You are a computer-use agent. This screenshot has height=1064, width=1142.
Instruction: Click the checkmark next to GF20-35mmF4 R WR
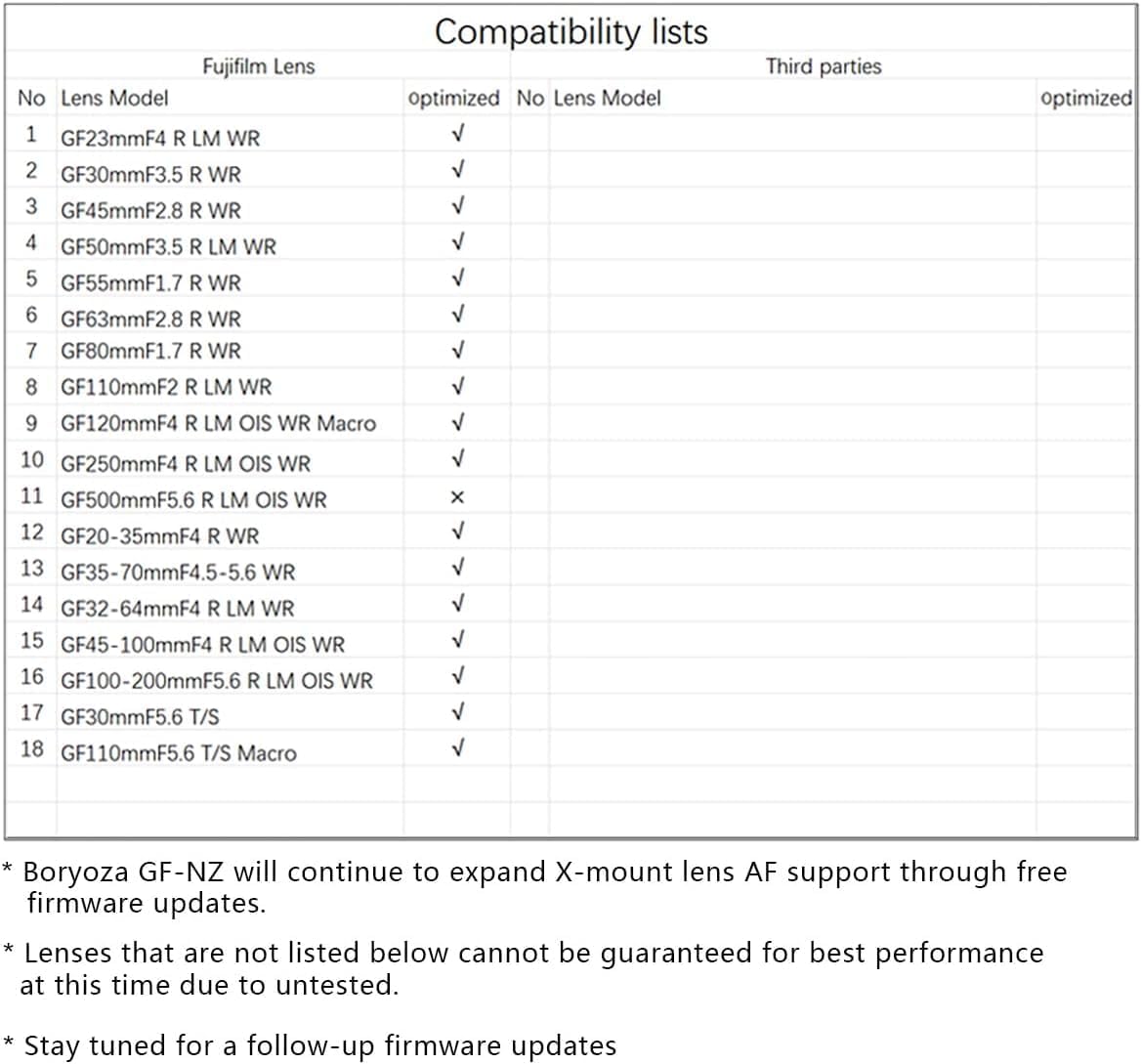coord(457,532)
